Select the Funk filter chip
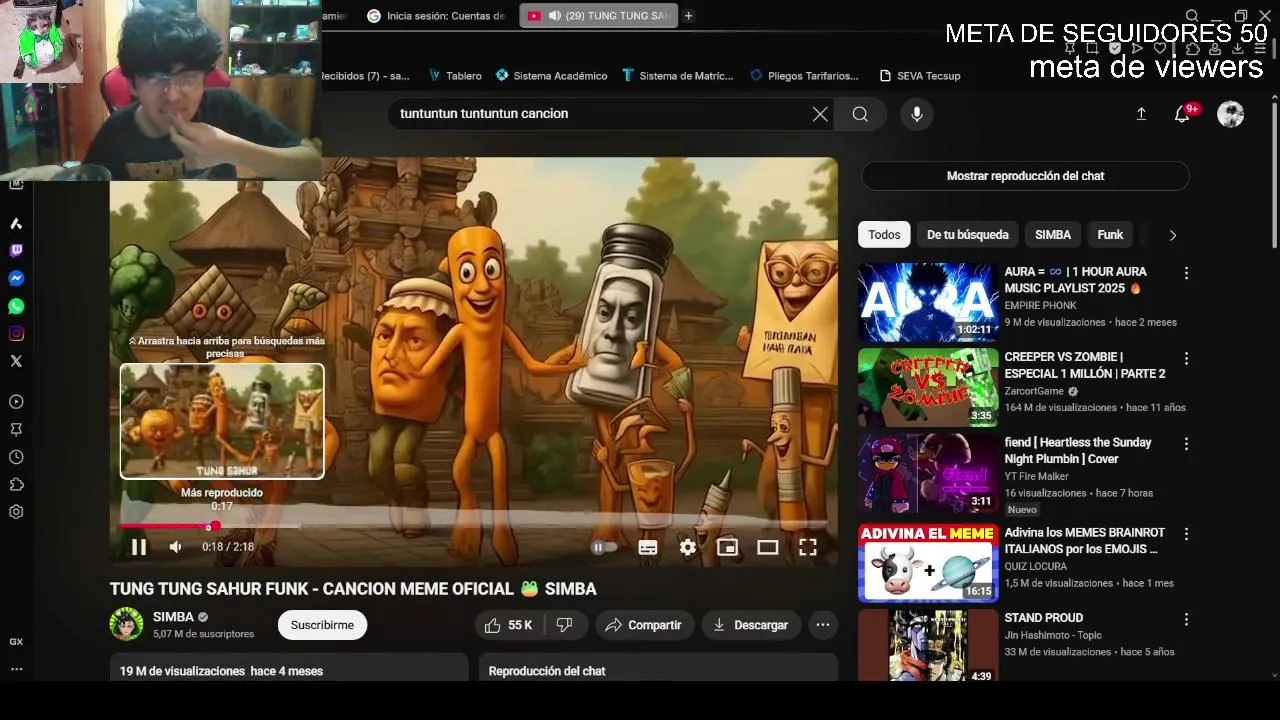This screenshot has width=1280, height=720. tap(1110, 235)
